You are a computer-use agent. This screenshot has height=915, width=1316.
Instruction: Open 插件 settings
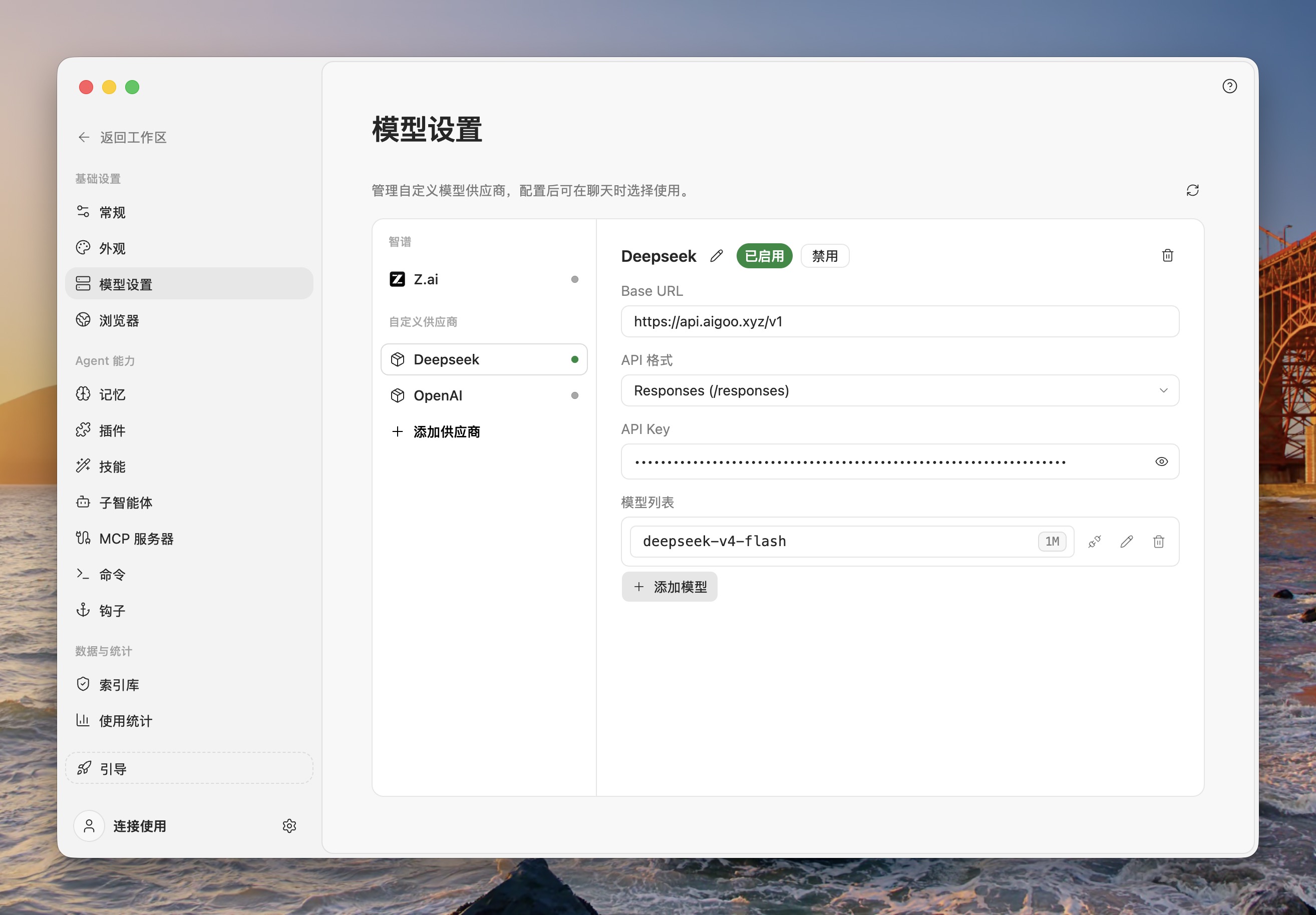189,430
